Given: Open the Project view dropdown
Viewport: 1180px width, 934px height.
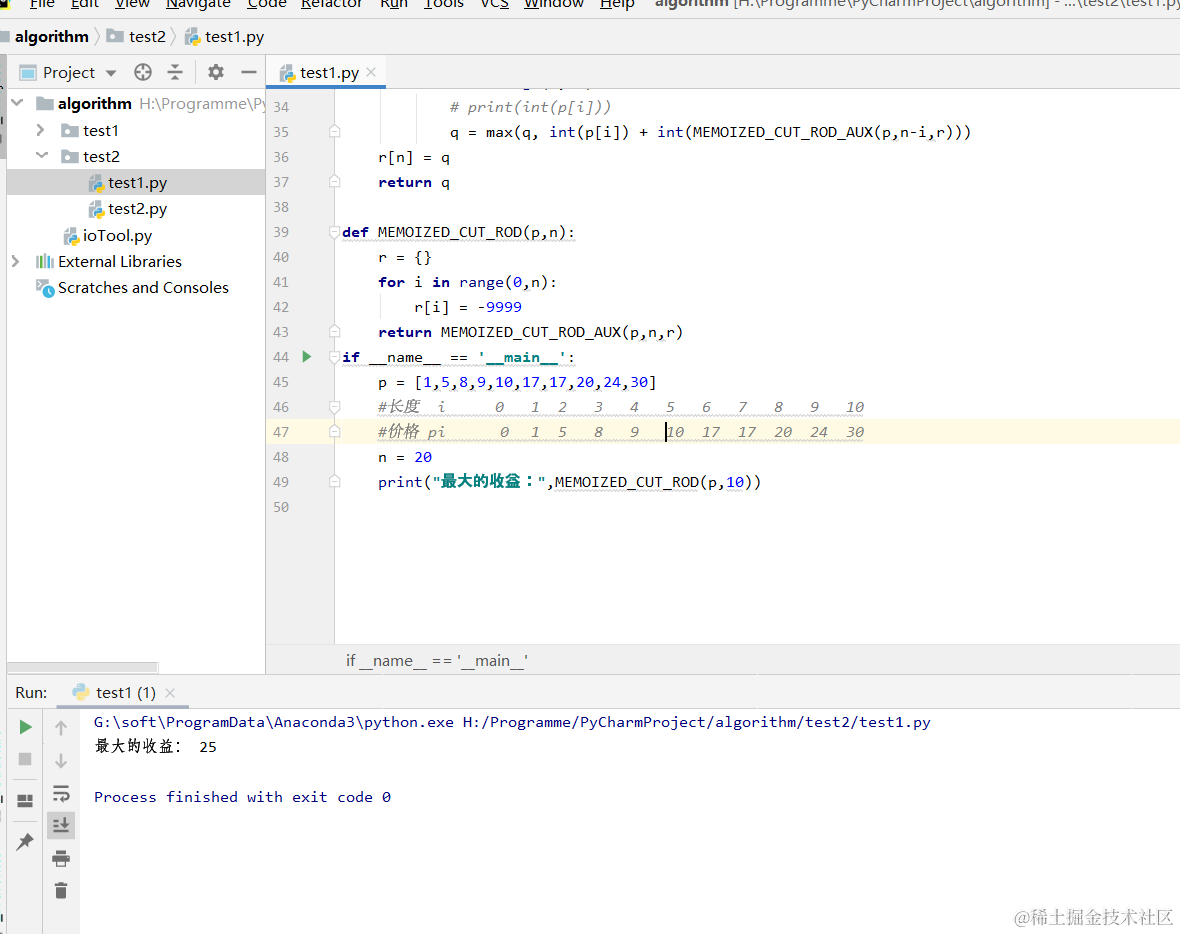Looking at the screenshot, I should coord(111,73).
